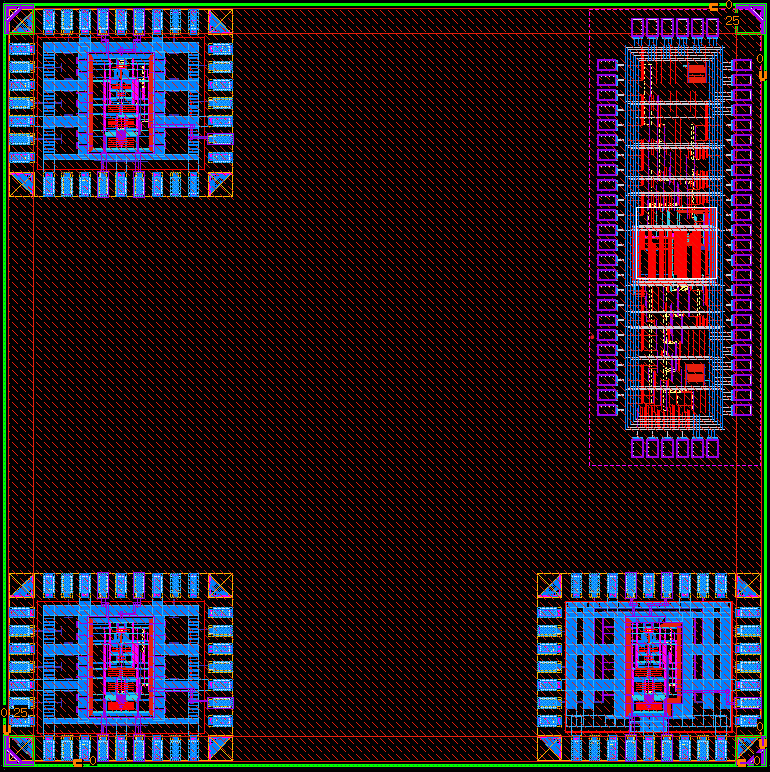This screenshot has width=770, height=772.
Task: Select the orange marker on the bottom-left edge
Action: pyautogui.click(x=78, y=764)
